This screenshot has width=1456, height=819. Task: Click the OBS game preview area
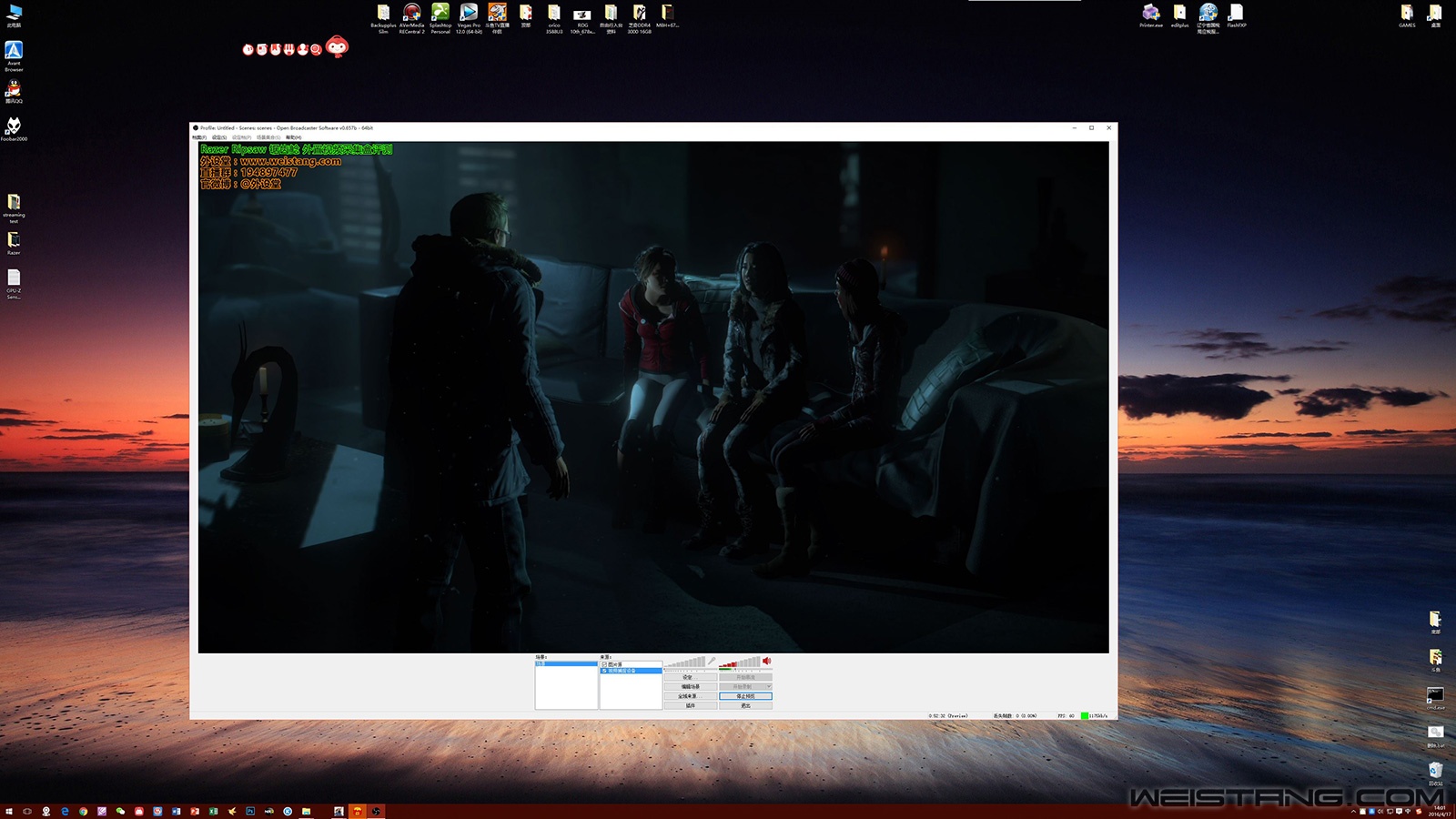click(653, 397)
